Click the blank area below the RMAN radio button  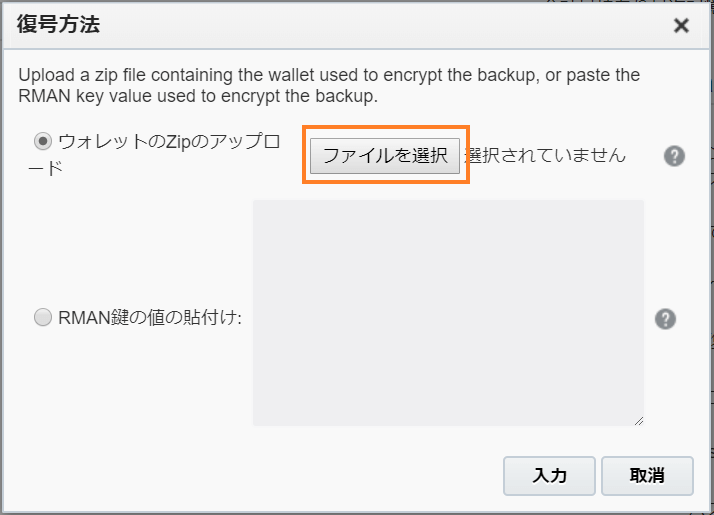(x=137, y=378)
